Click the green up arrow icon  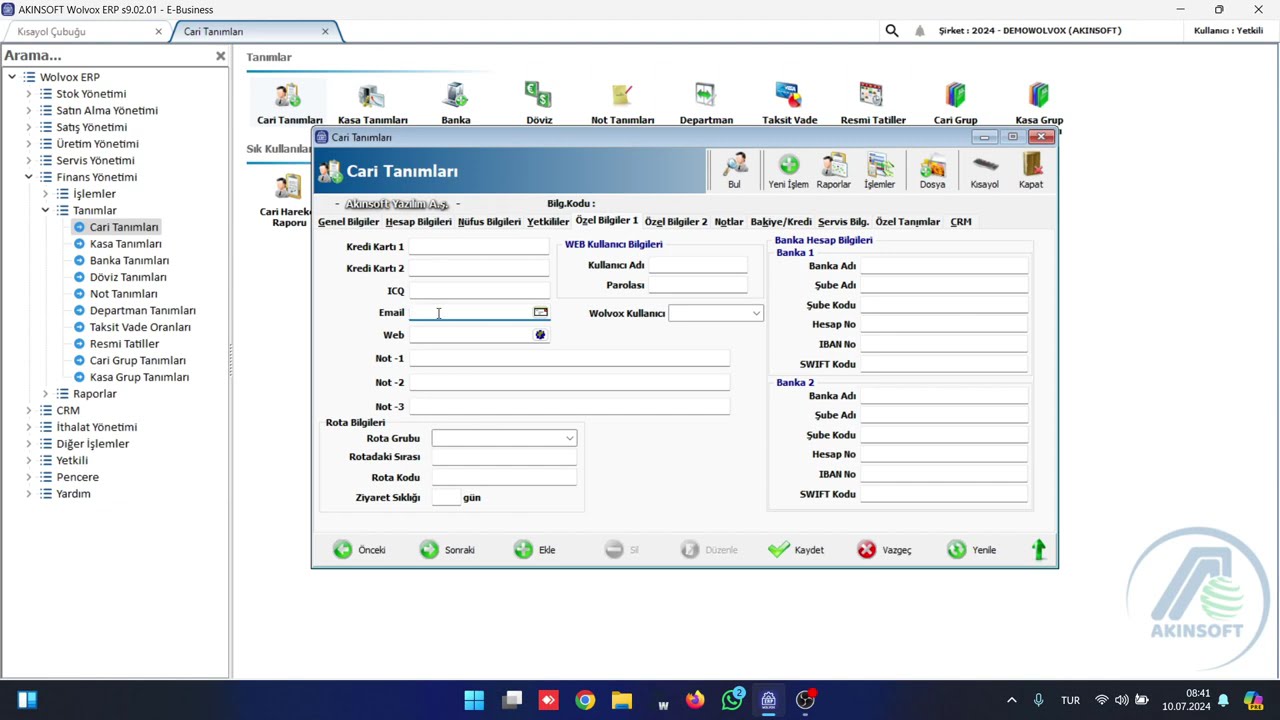pyautogui.click(x=1039, y=549)
